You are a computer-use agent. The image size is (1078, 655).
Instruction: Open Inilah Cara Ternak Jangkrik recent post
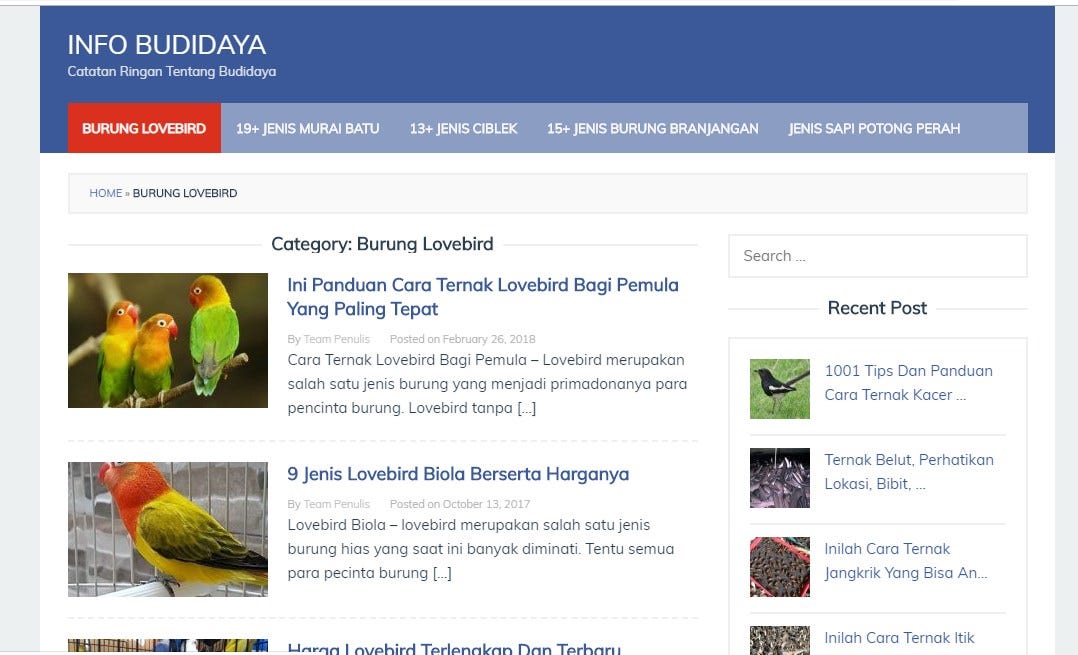[905, 561]
